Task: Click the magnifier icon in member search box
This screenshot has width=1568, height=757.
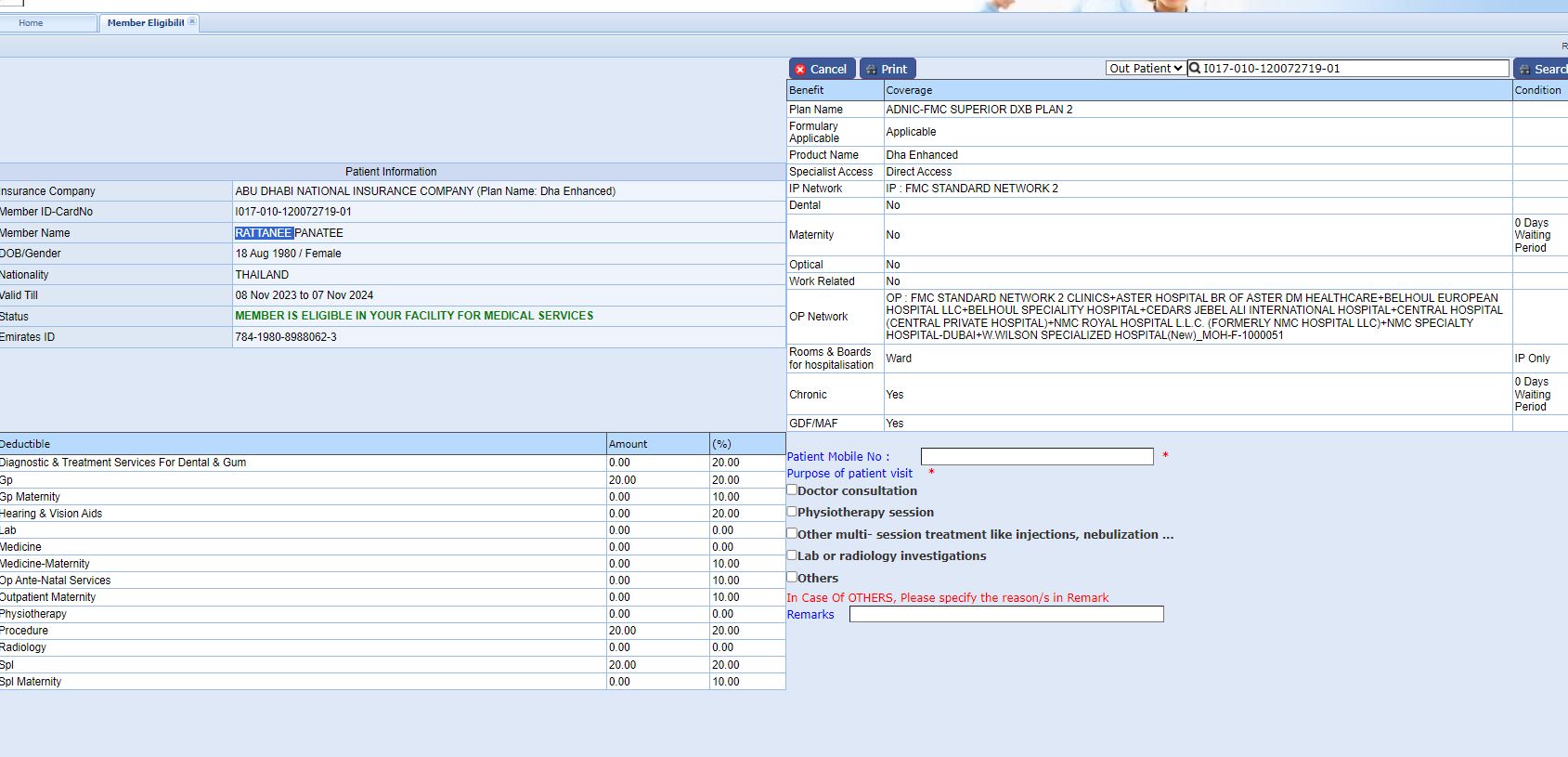Action: tap(1196, 68)
